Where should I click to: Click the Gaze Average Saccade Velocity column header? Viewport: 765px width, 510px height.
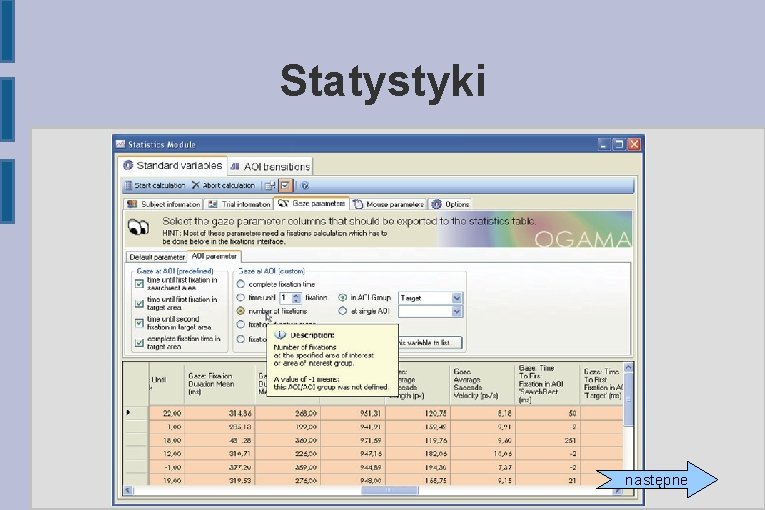click(482, 384)
